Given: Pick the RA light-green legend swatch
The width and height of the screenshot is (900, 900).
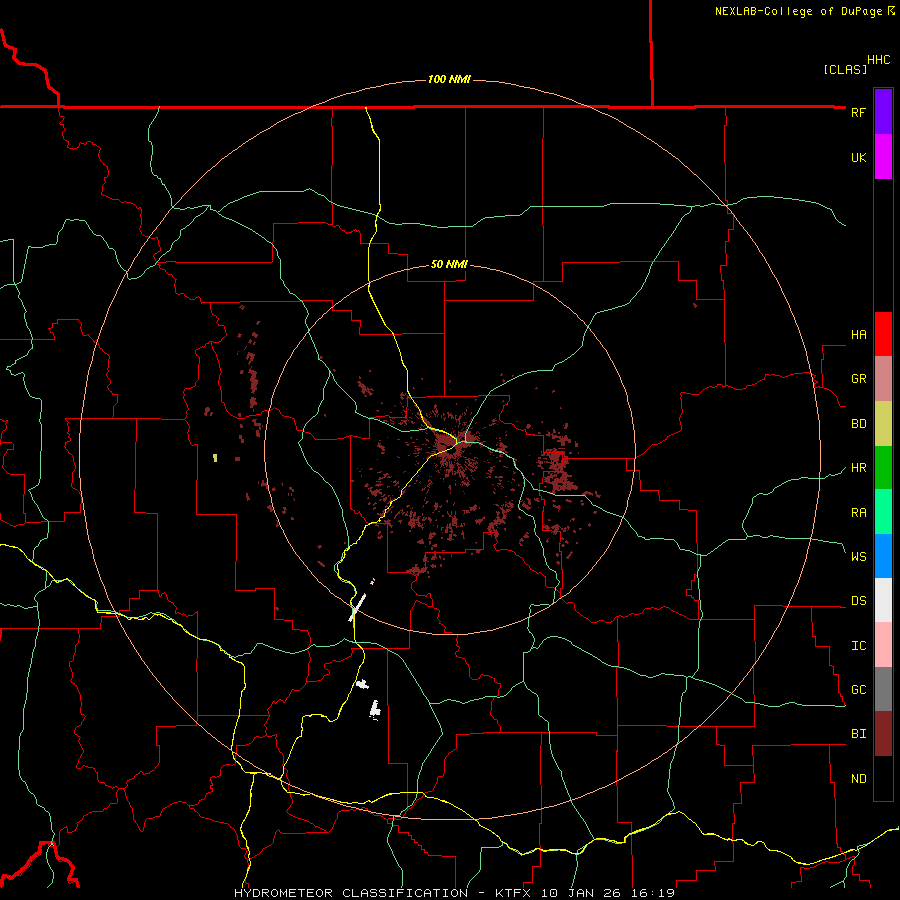Looking at the screenshot, I should click(883, 512).
